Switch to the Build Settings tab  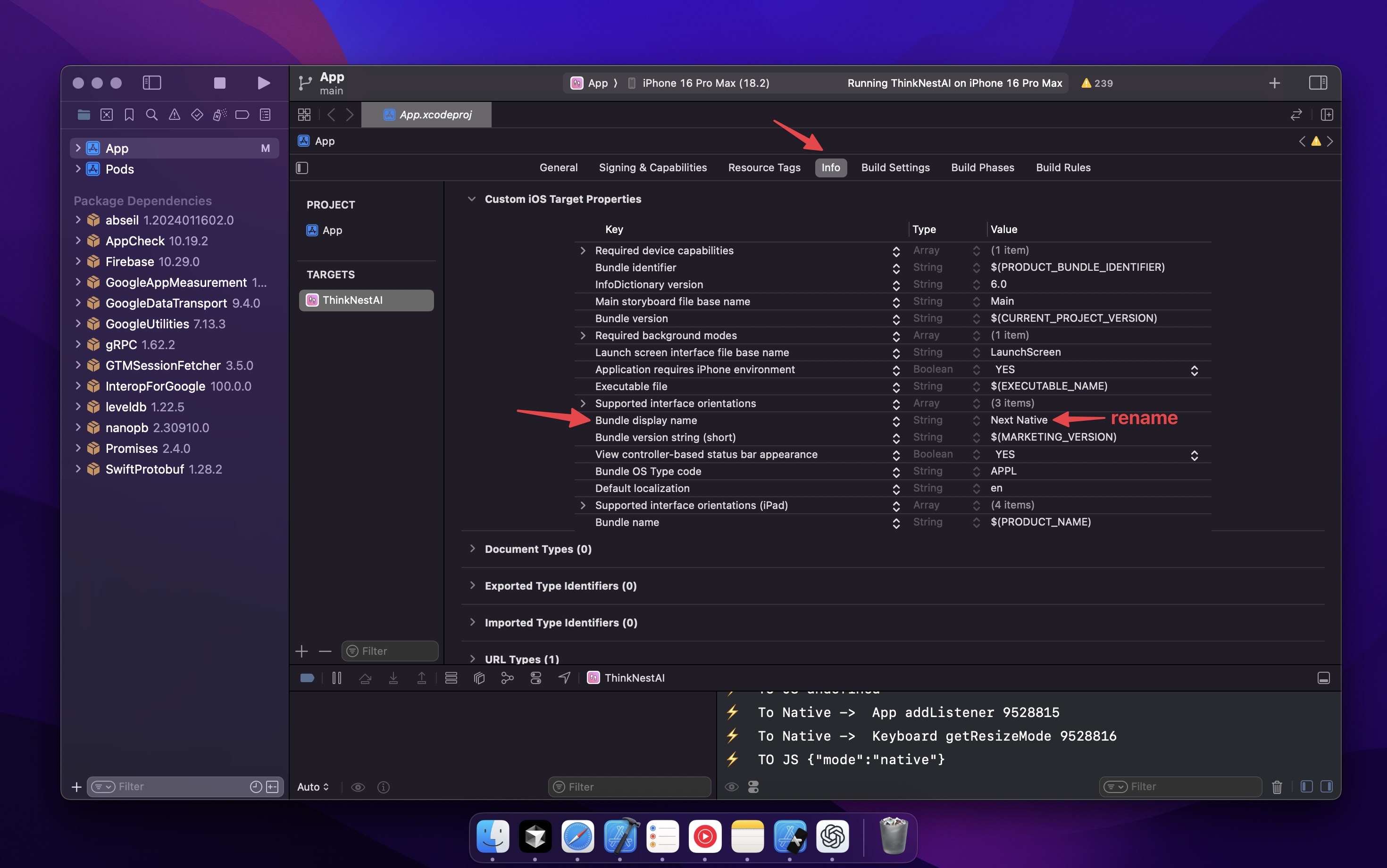(x=895, y=167)
